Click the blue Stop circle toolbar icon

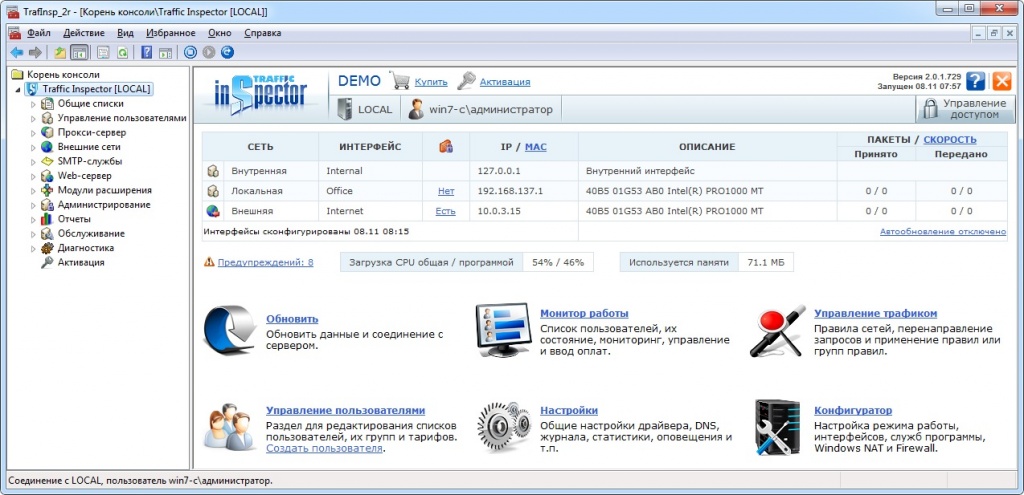pyautogui.click(x=190, y=52)
